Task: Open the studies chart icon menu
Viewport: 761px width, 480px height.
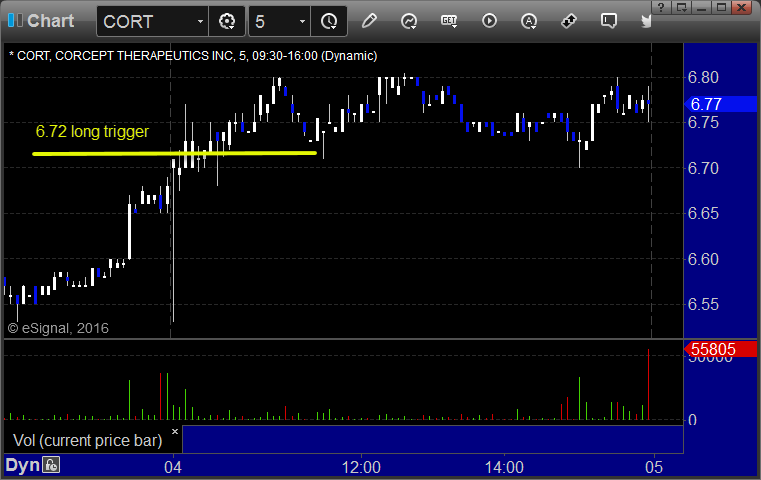Action: [409, 21]
